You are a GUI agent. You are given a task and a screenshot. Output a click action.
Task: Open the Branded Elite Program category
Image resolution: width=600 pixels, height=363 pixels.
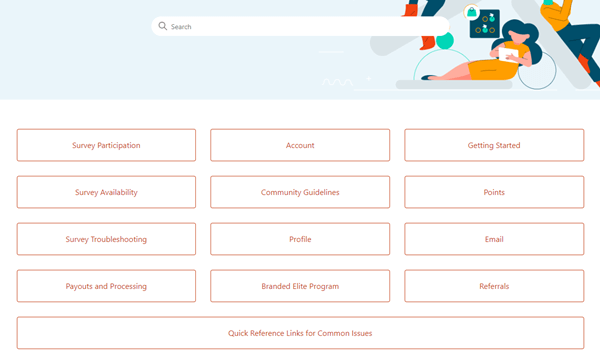click(300, 286)
